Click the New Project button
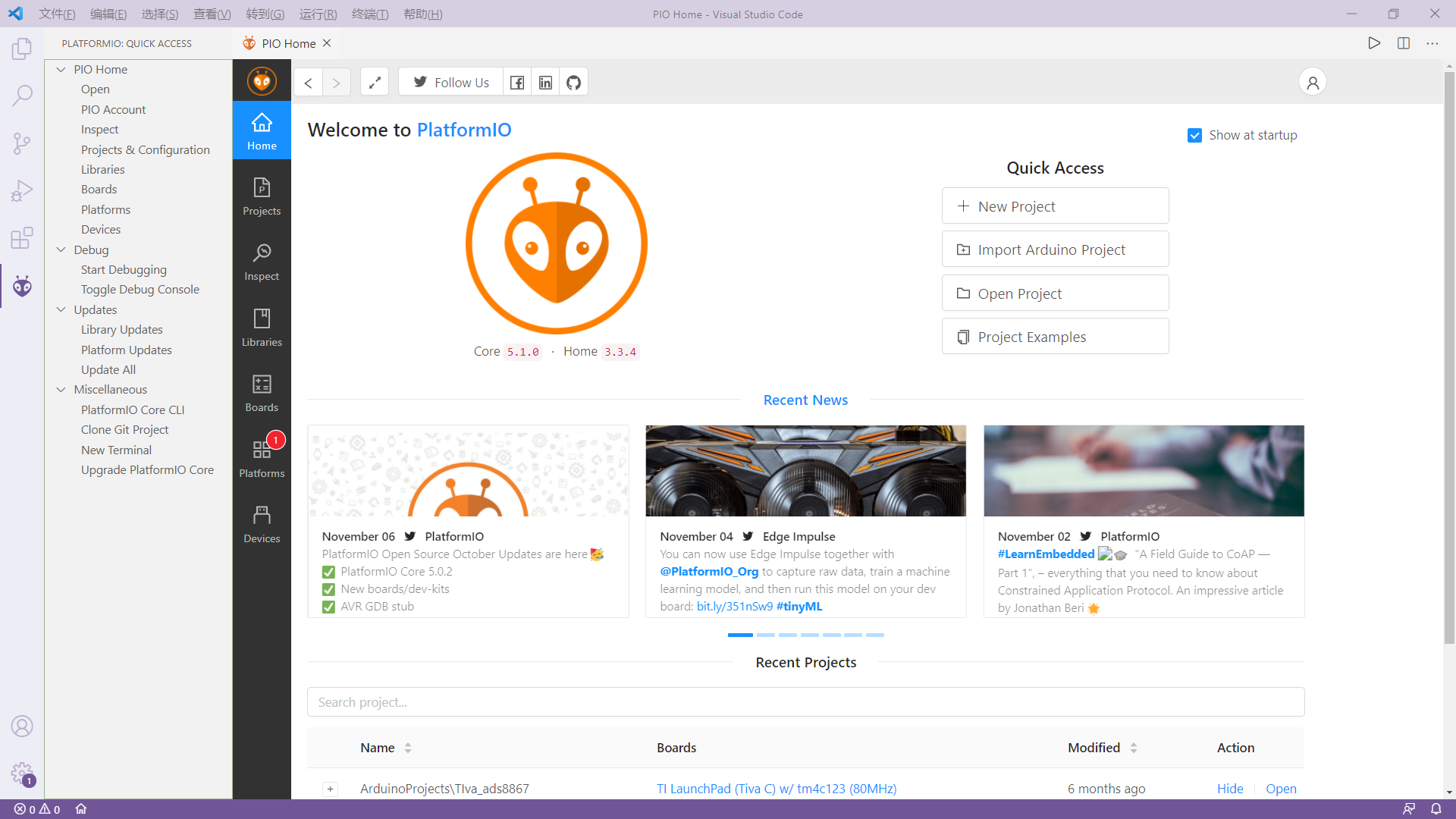Image resolution: width=1456 pixels, height=819 pixels. coord(1055,206)
